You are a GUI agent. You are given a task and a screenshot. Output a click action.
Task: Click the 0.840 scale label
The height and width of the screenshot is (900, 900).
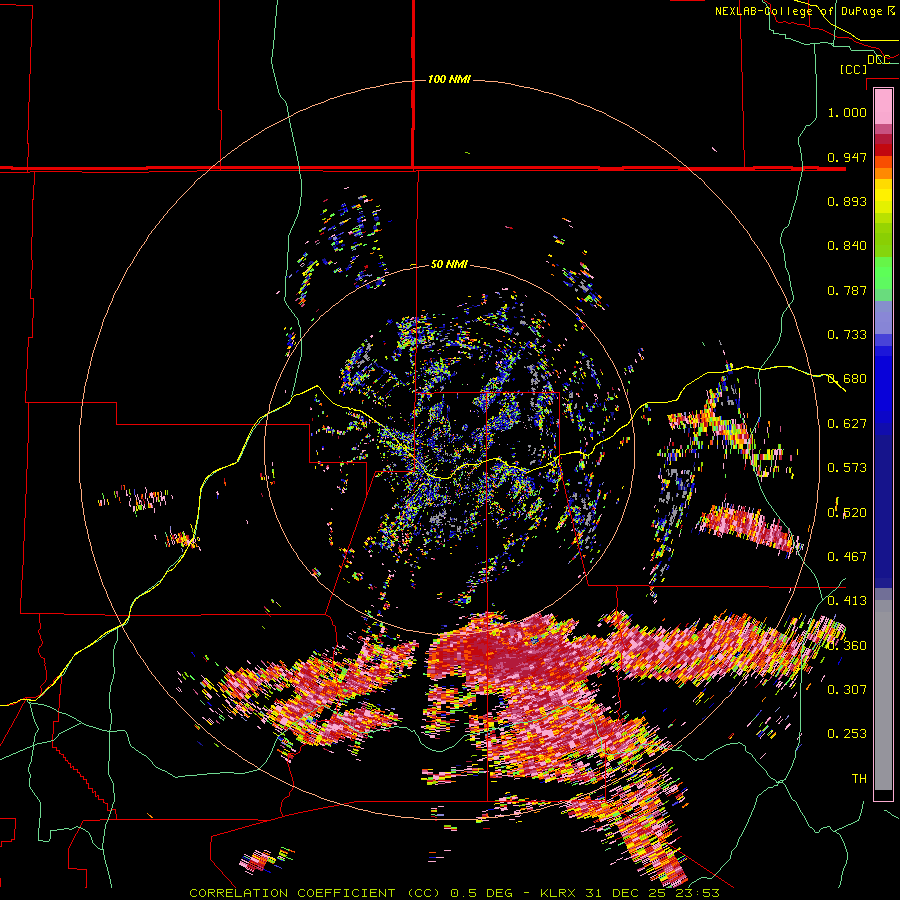pos(847,246)
